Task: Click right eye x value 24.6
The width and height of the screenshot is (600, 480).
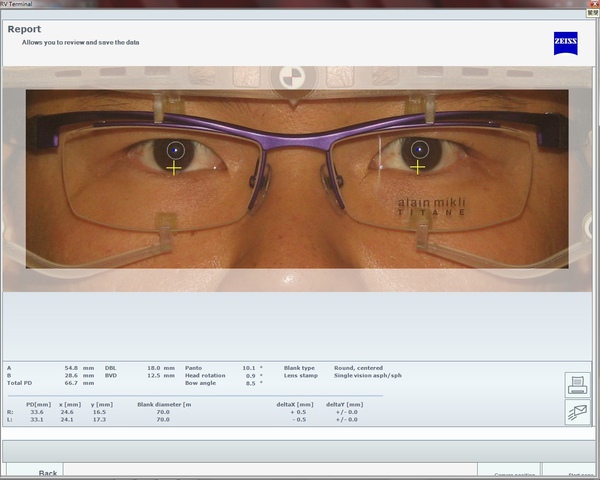Action: point(67,412)
